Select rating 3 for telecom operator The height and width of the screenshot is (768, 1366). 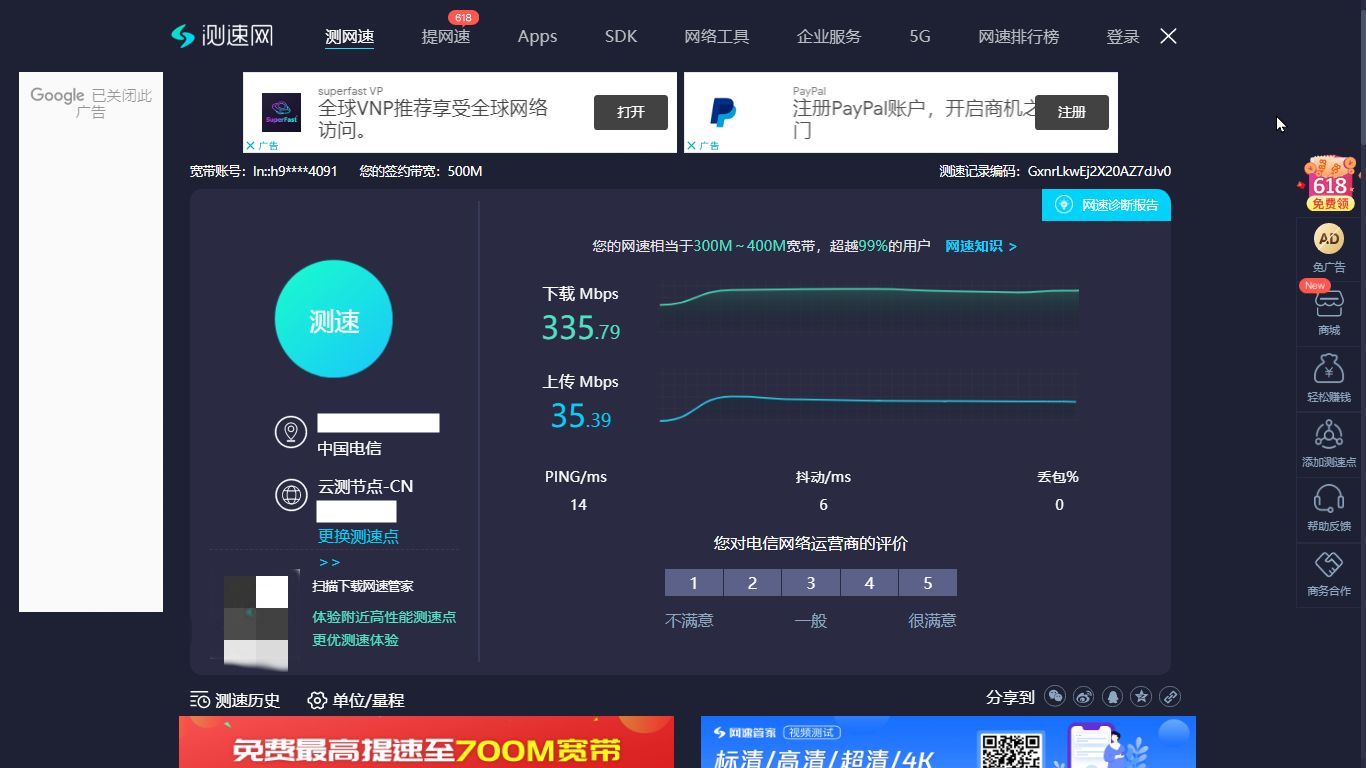click(811, 583)
